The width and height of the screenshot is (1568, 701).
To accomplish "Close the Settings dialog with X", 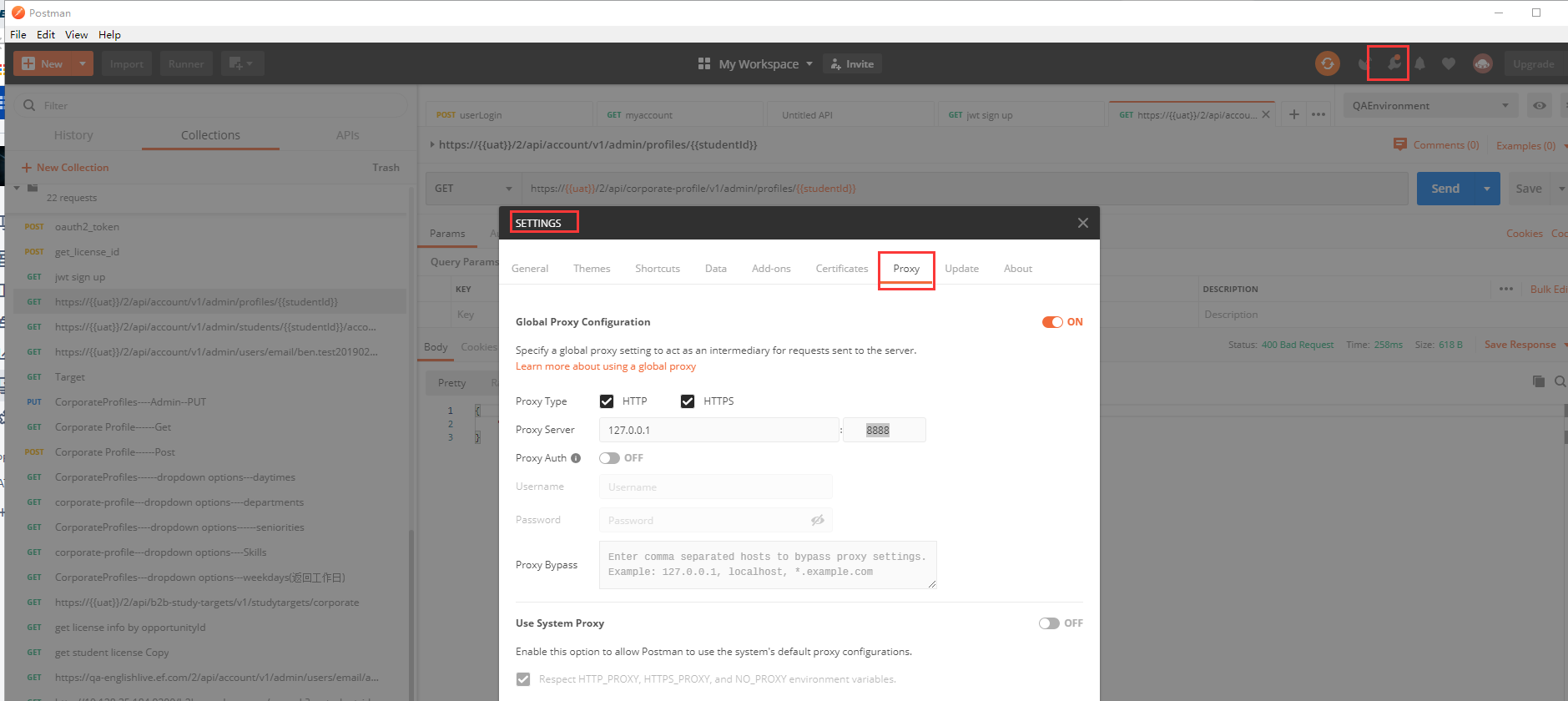I will tap(1082, 223).
